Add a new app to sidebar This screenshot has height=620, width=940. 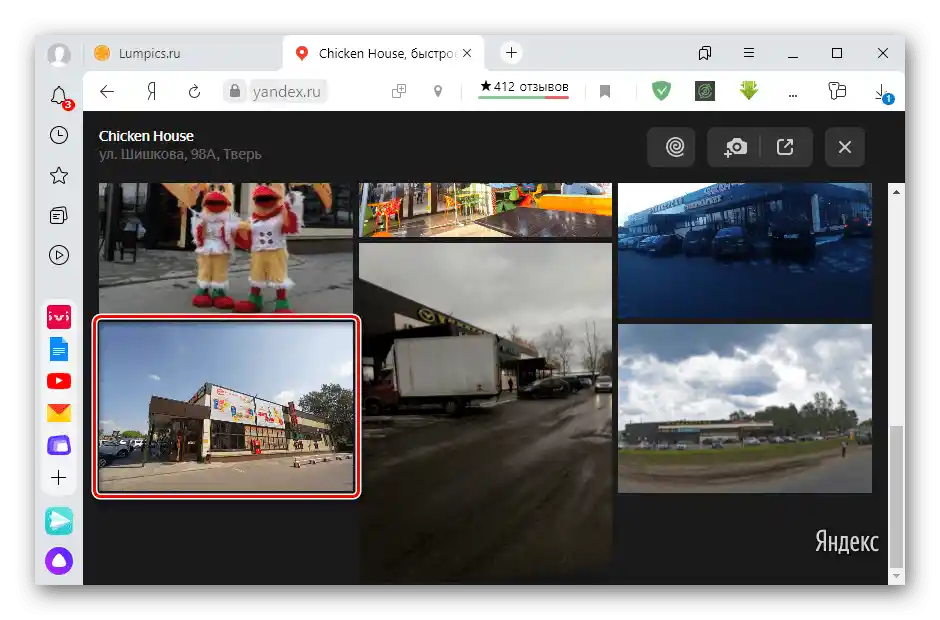(x=59, y=478)
